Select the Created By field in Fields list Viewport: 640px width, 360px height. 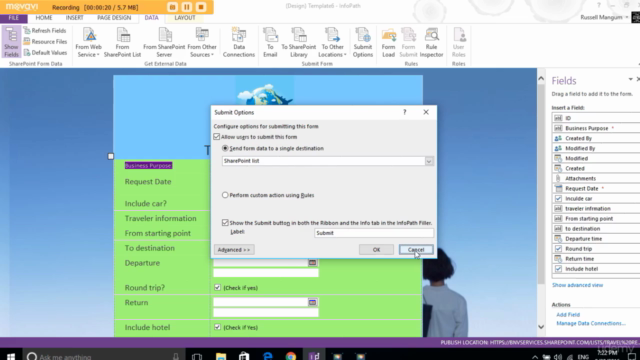click(596, 138)
